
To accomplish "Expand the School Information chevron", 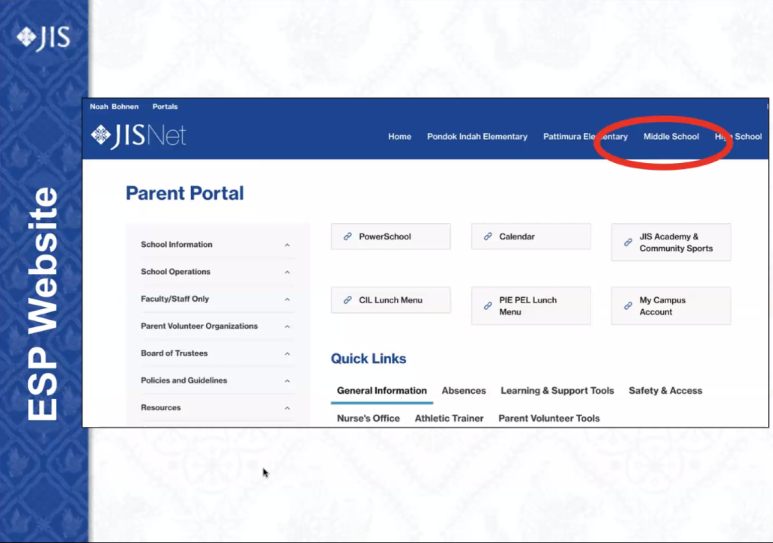I will point(287,245).
